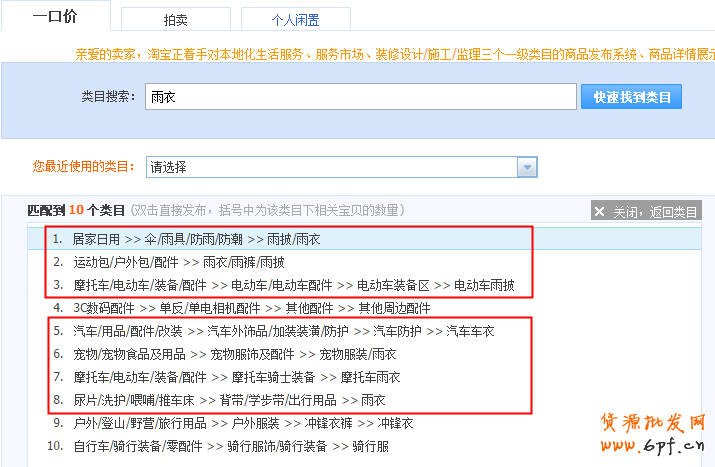This screenshot has width=715, height=467.
Task: Select the 个人闲置 tab
Action: pyautogui.click(x=296, y=20)
